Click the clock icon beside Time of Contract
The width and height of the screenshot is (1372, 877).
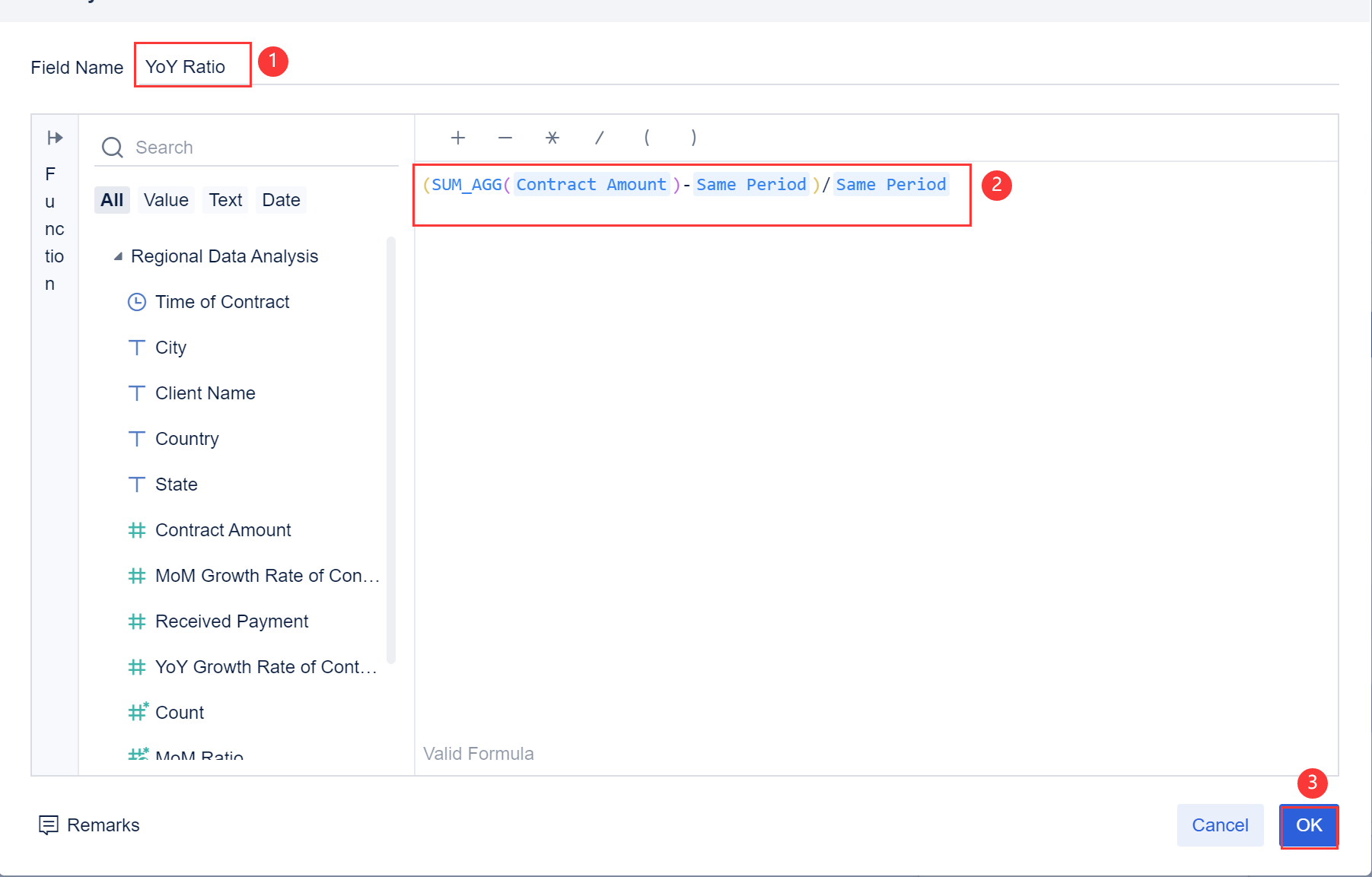(x=137, y=301)
